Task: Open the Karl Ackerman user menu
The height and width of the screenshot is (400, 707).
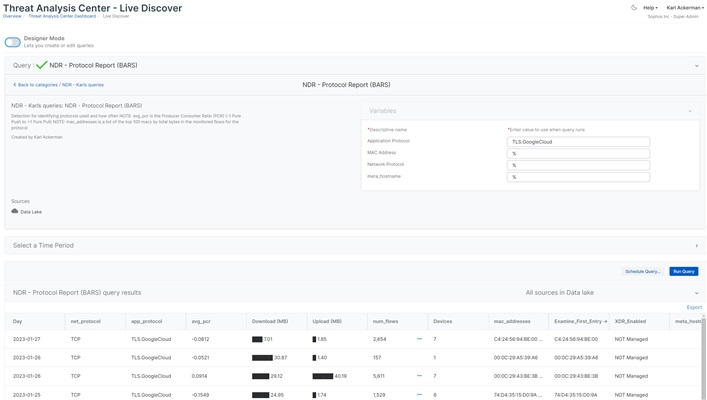Action: 685,7
